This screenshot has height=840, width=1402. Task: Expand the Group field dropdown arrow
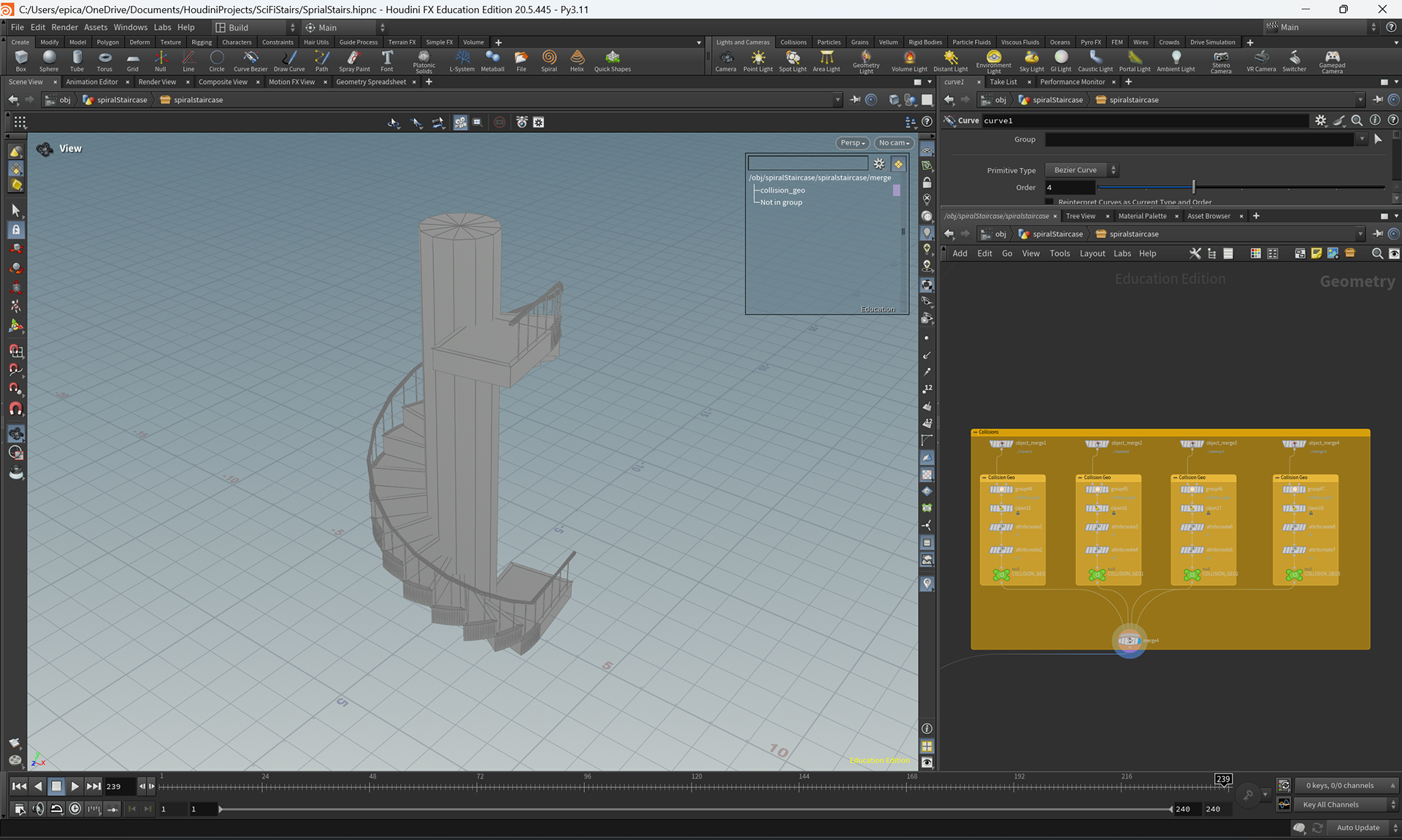[x=1362, y=139]
